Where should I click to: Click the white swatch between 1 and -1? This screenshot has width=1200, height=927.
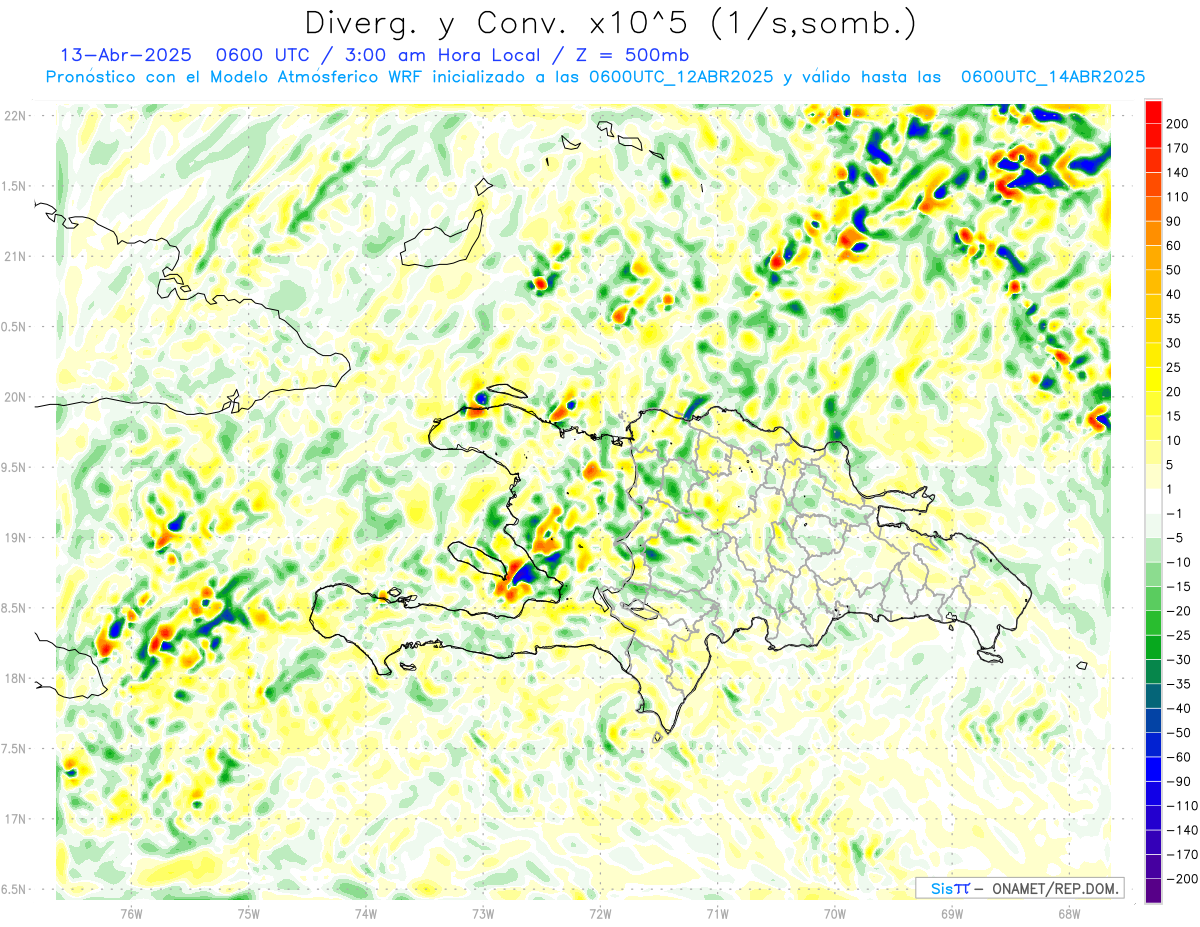[1153, 500]
